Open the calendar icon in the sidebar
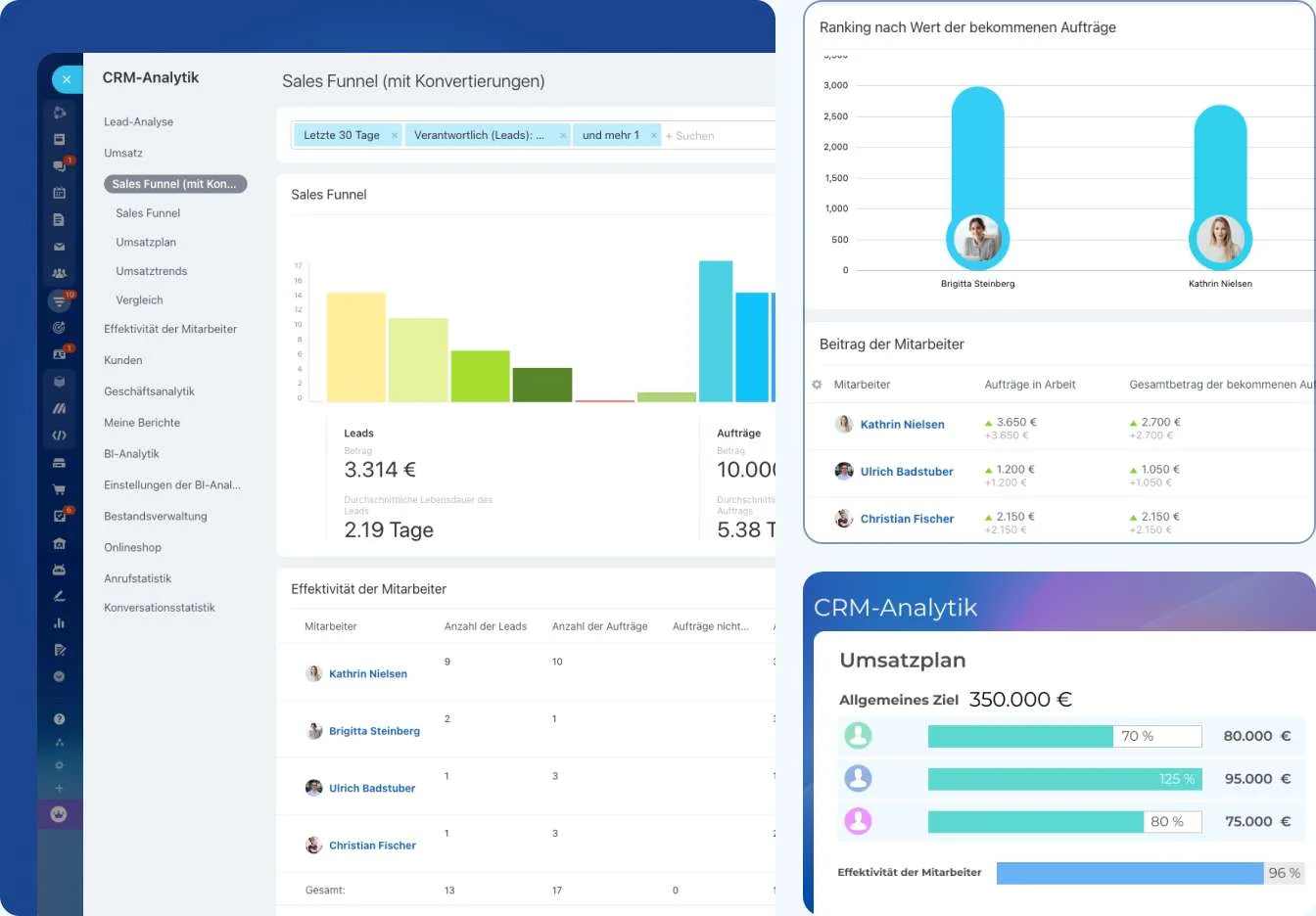The image size is (1316, 916). pyautogui.click(x=59, y=193)
